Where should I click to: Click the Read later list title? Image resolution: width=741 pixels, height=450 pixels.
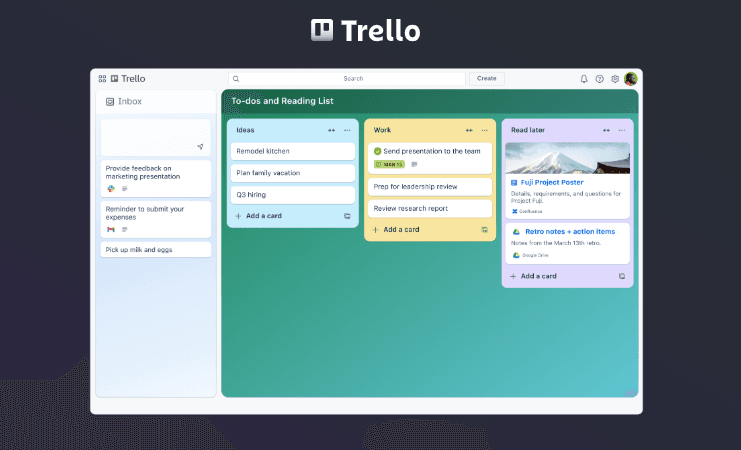tap(528, 130)
